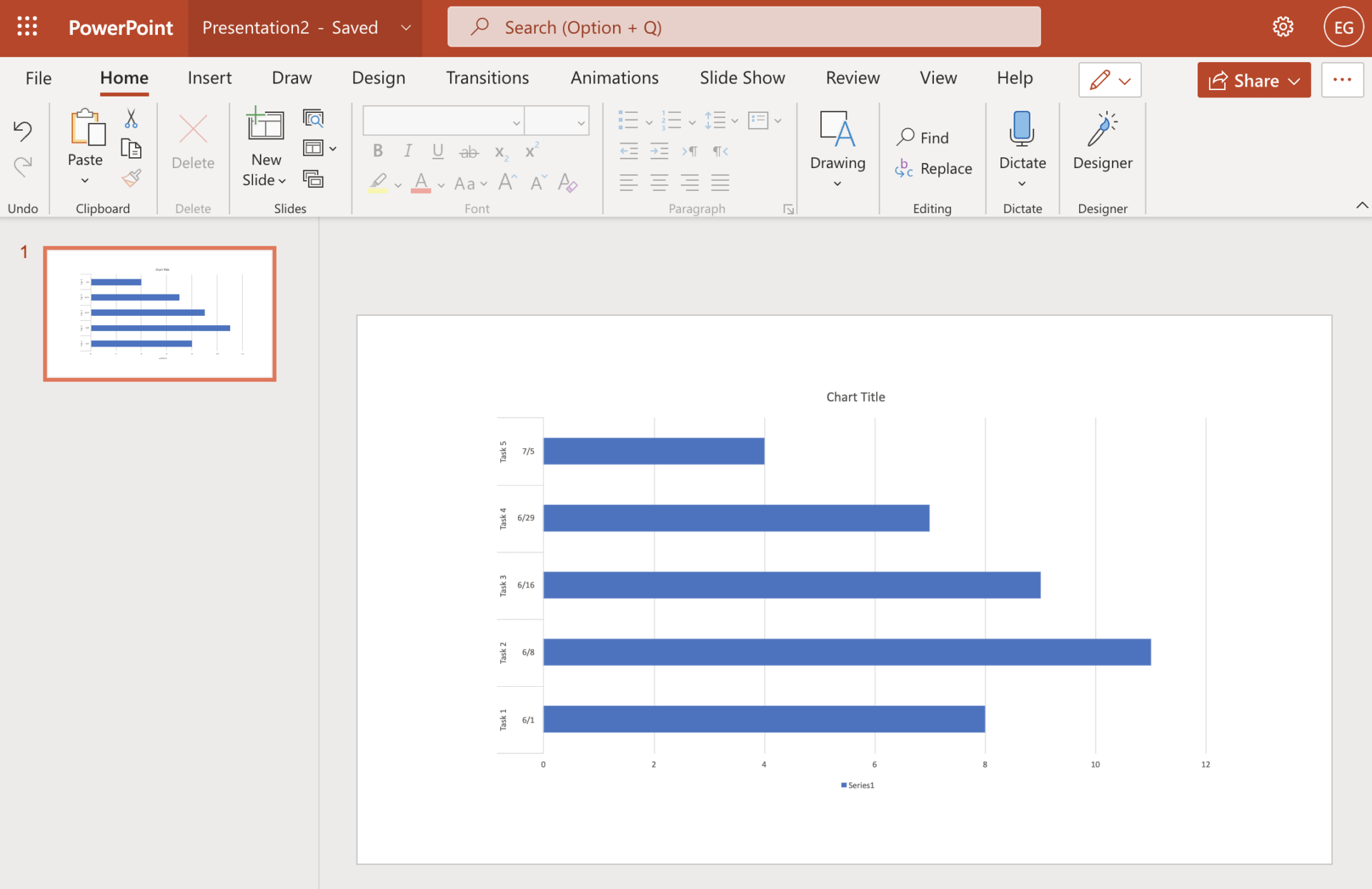Open the font name dropdown
Screen dimensions: 1372x889
516,122
